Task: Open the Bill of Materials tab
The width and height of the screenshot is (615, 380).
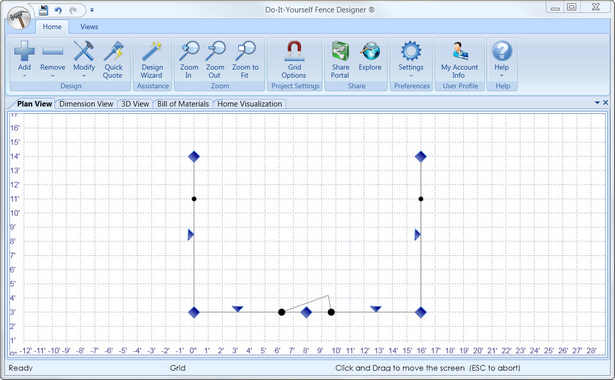Action: coord(183,104)
